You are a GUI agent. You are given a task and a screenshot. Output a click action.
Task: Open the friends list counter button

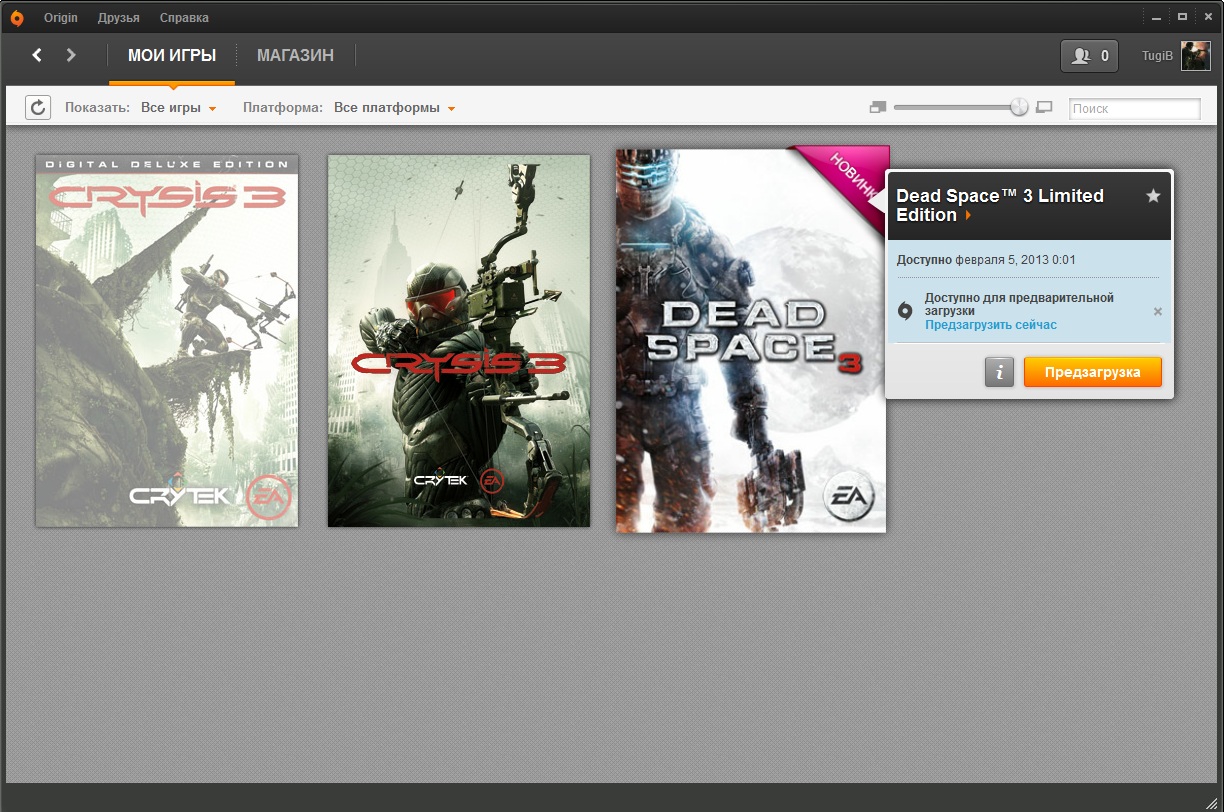point(1089,56)
